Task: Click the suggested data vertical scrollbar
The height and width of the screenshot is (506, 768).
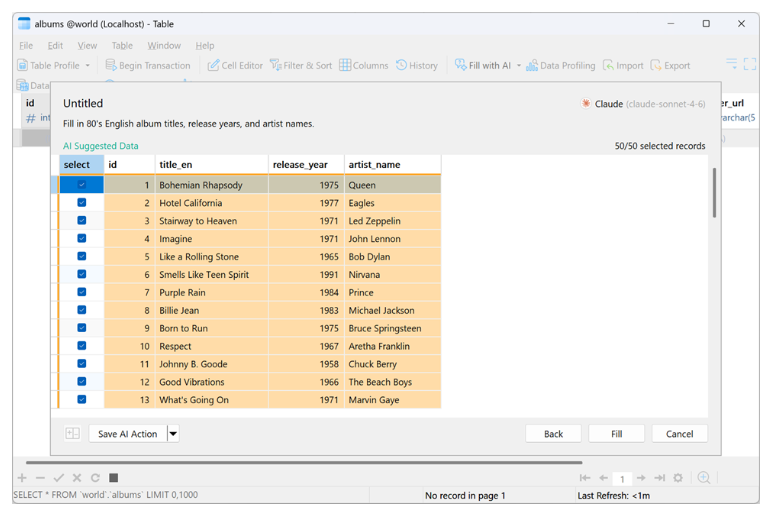Action: tap(715, 193)
